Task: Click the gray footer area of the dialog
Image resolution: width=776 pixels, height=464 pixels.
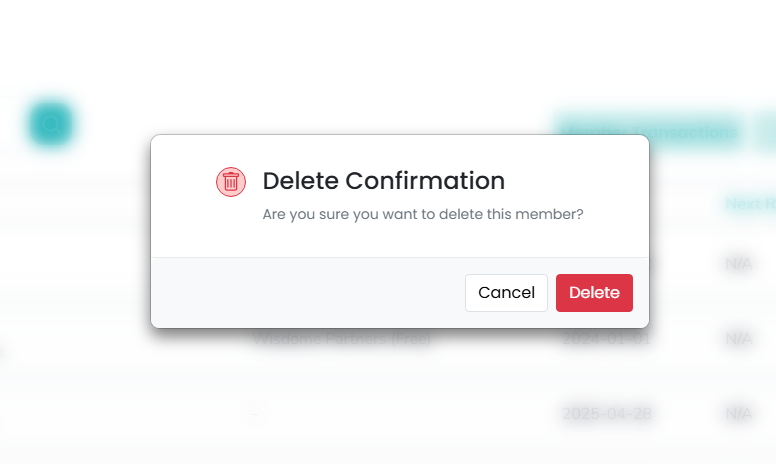Action: pos(300,293)
